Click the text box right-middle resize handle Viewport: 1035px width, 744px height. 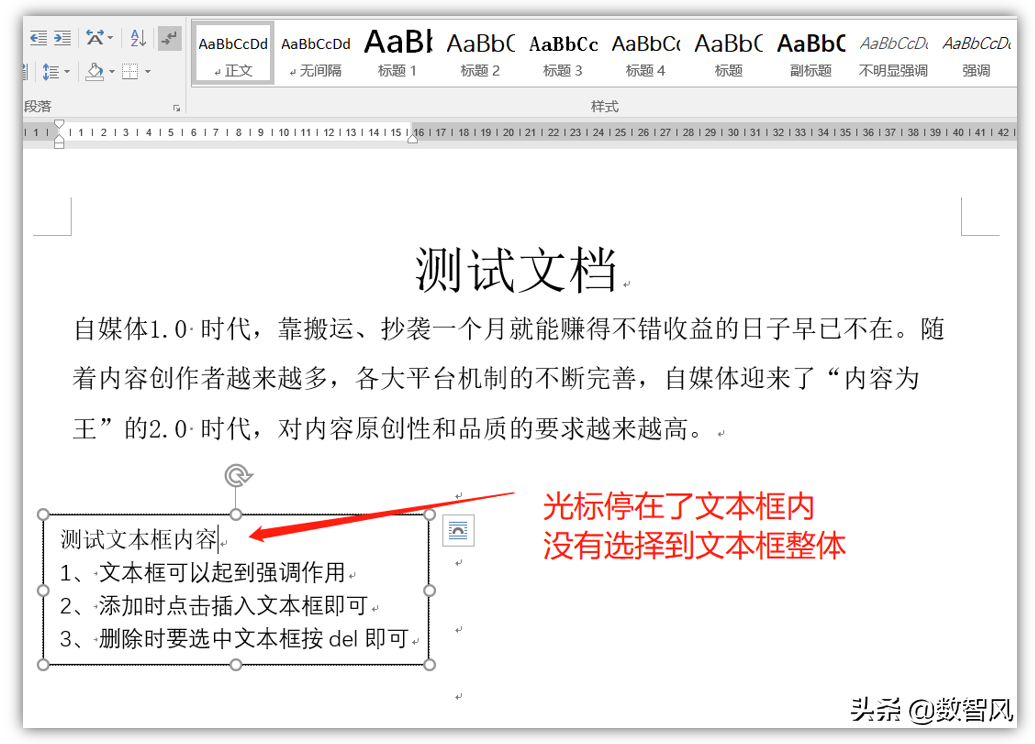(x=430, y=590)
